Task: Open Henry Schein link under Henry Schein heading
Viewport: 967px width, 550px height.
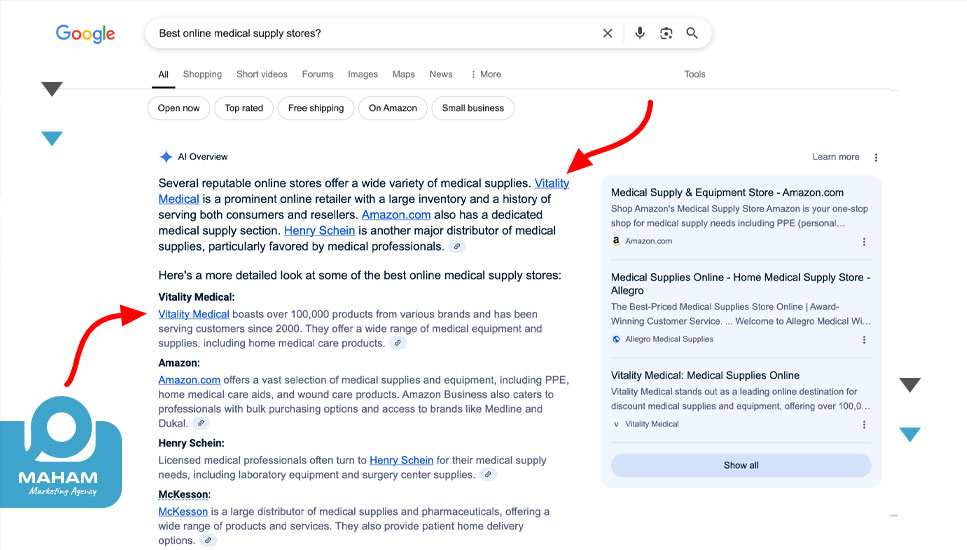Action: click(401, 460)
